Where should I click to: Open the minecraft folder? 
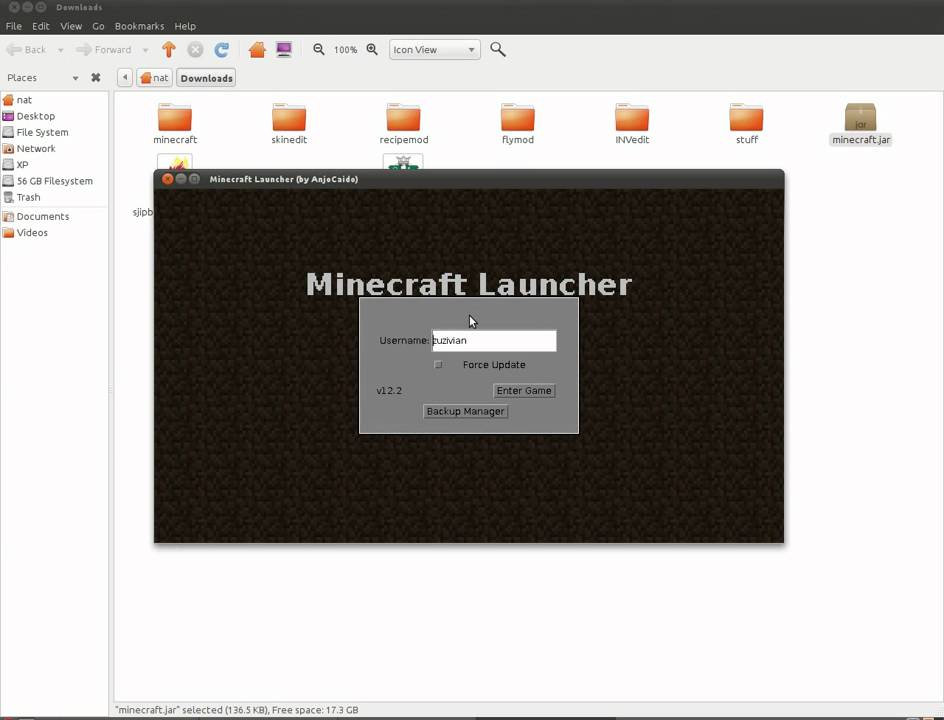(x=175, y=124)
